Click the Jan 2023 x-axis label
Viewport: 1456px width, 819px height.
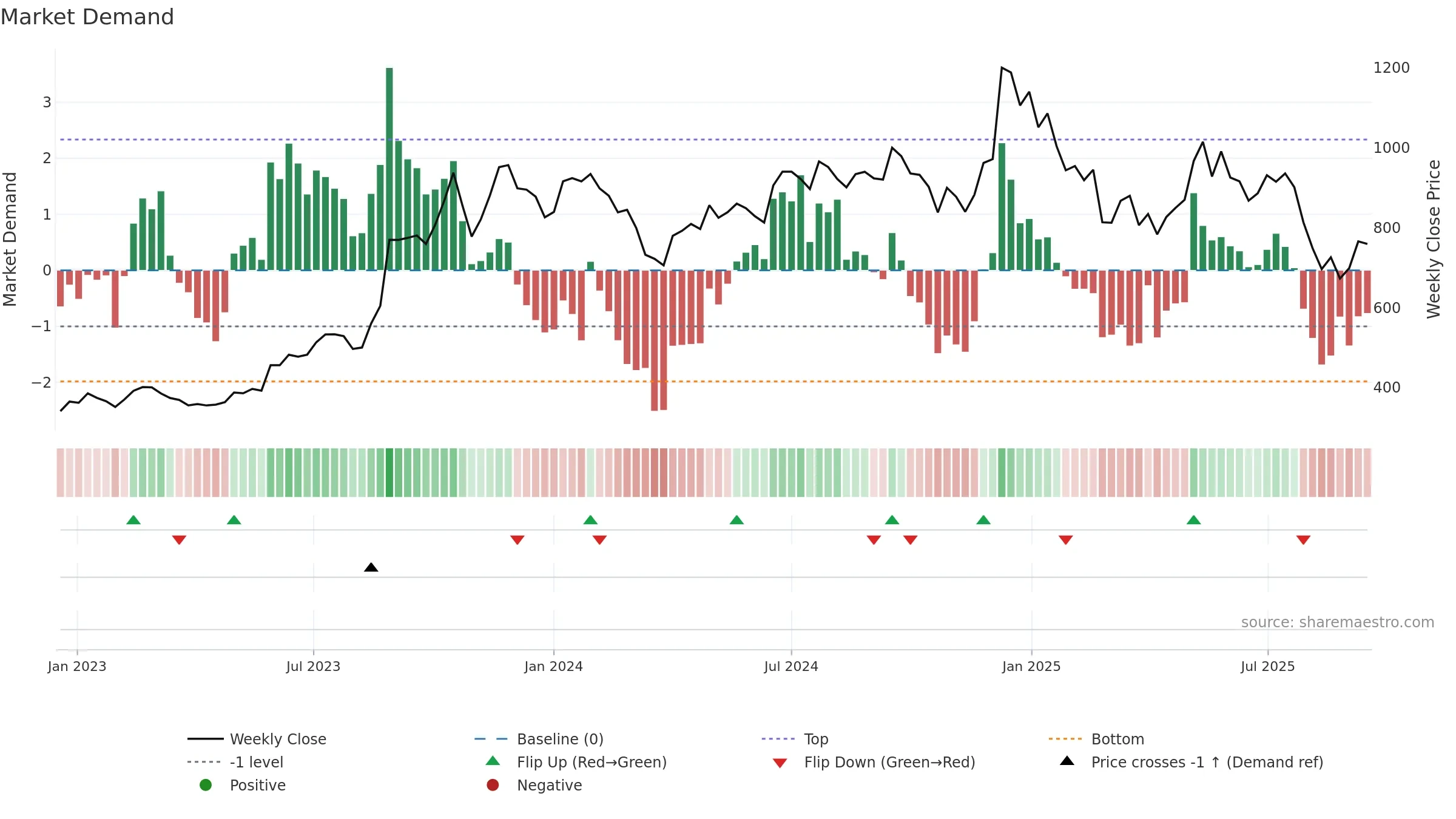click(77, 666)
